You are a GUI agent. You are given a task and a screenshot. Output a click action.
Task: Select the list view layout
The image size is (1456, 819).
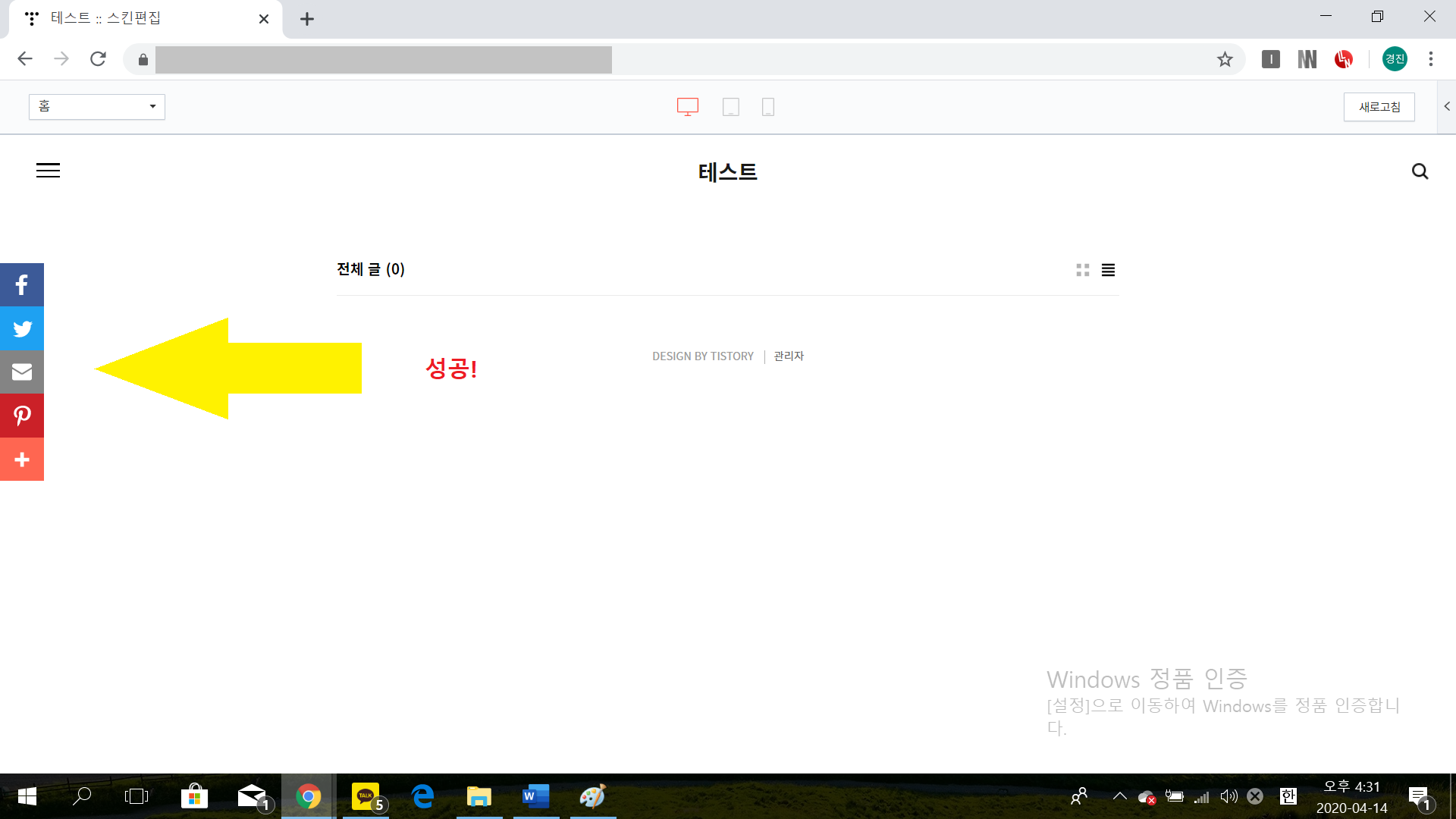click(x=1108, y=270)
